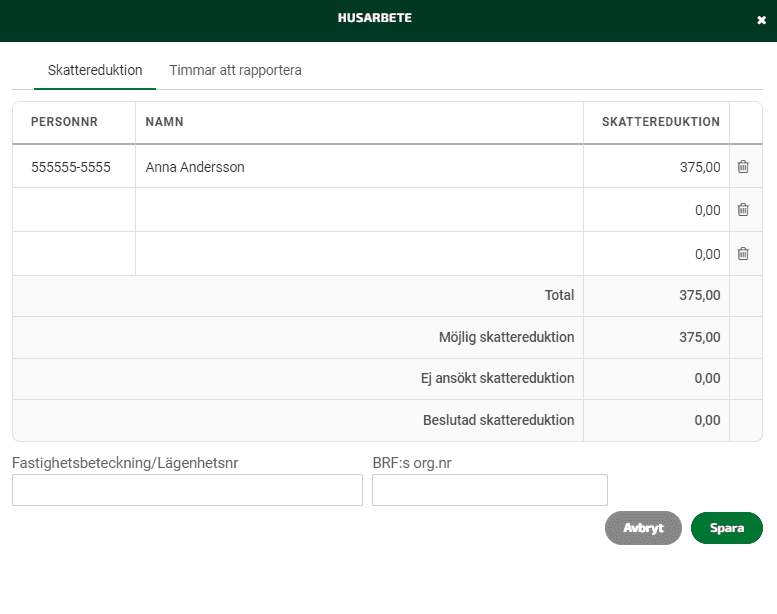777x614 pixels.
Task: Click the Avbryt button
Action: click(x=643, y=528)
